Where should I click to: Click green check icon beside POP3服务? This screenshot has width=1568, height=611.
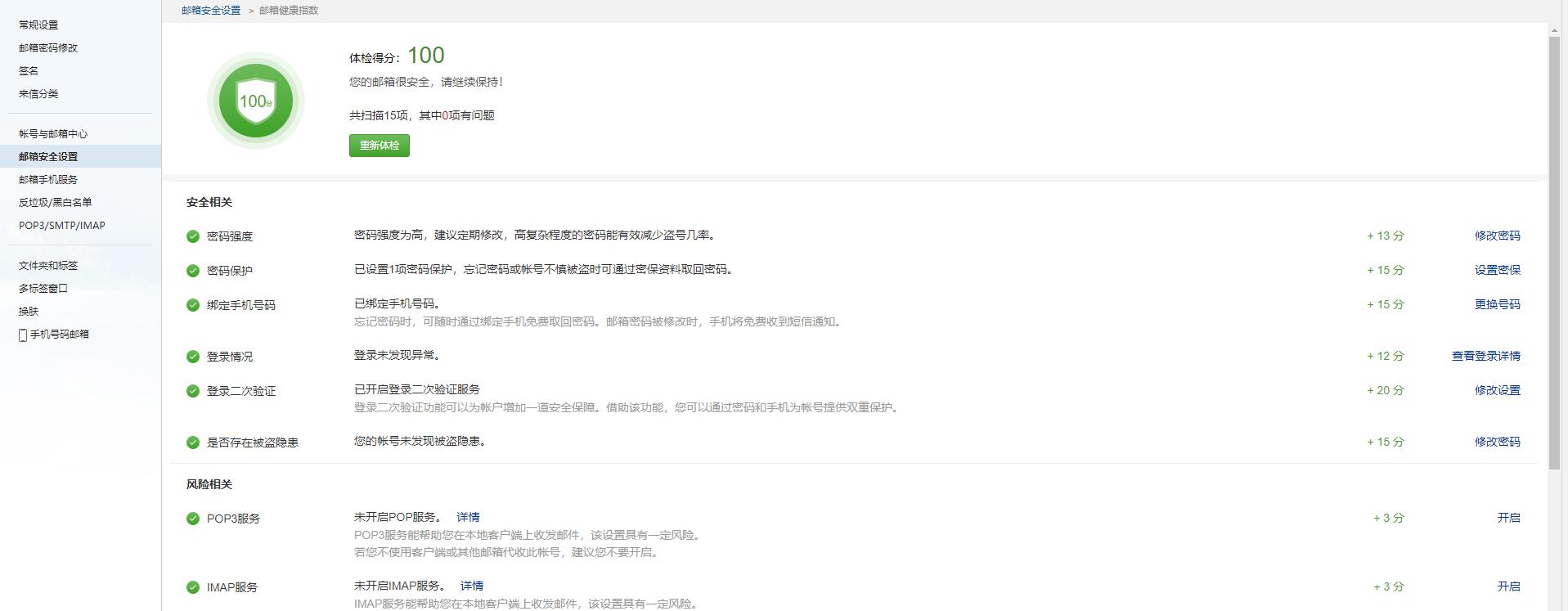pos(193,519)
